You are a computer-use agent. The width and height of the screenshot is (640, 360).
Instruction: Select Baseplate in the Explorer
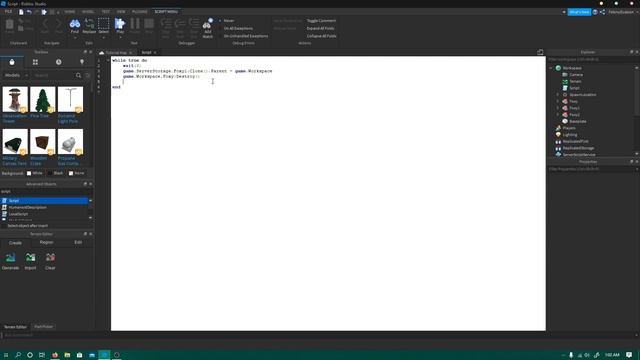[578, 122]
